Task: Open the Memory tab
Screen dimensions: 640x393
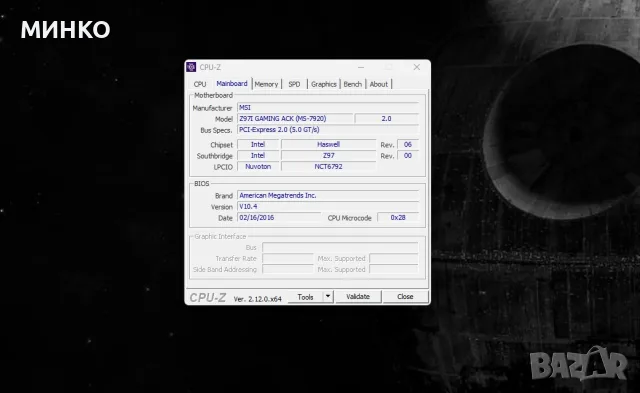Action: [266, 84]
